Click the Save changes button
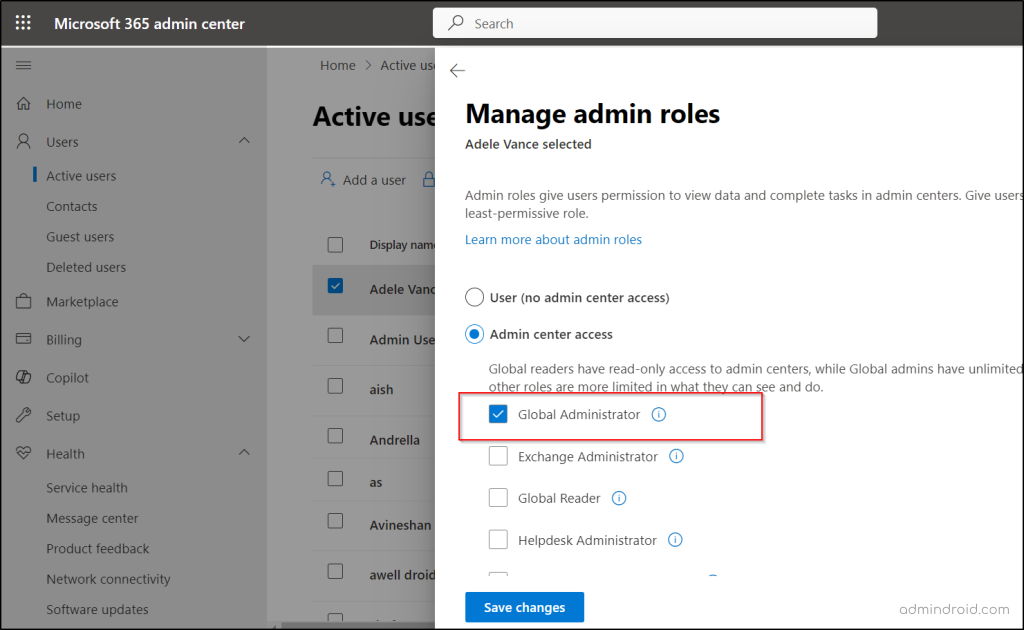This screenshot has width=1024, height=630. click(524, 607)
